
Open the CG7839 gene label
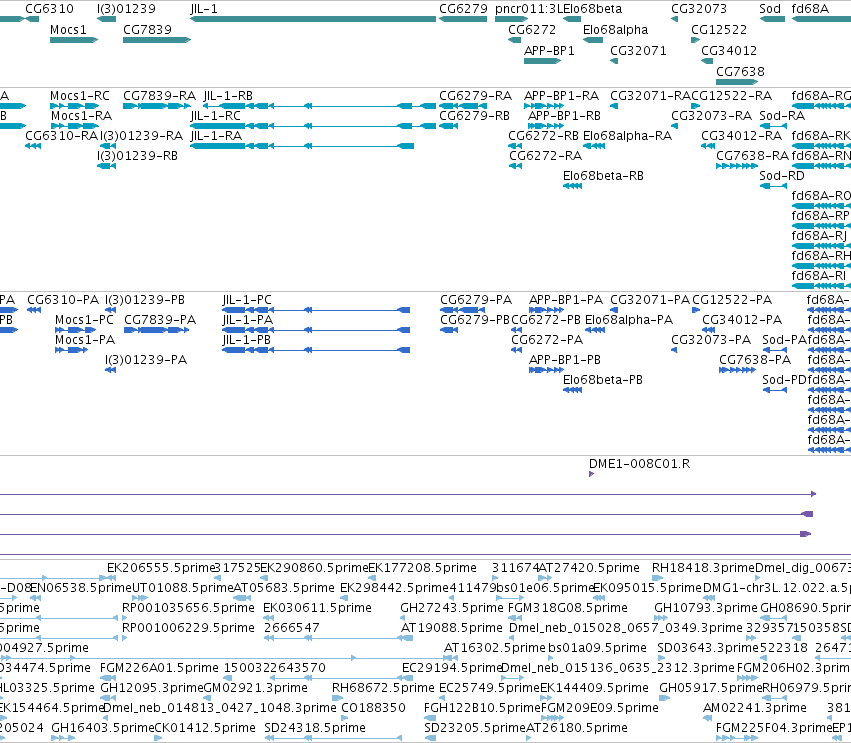[x=148, y=29]
